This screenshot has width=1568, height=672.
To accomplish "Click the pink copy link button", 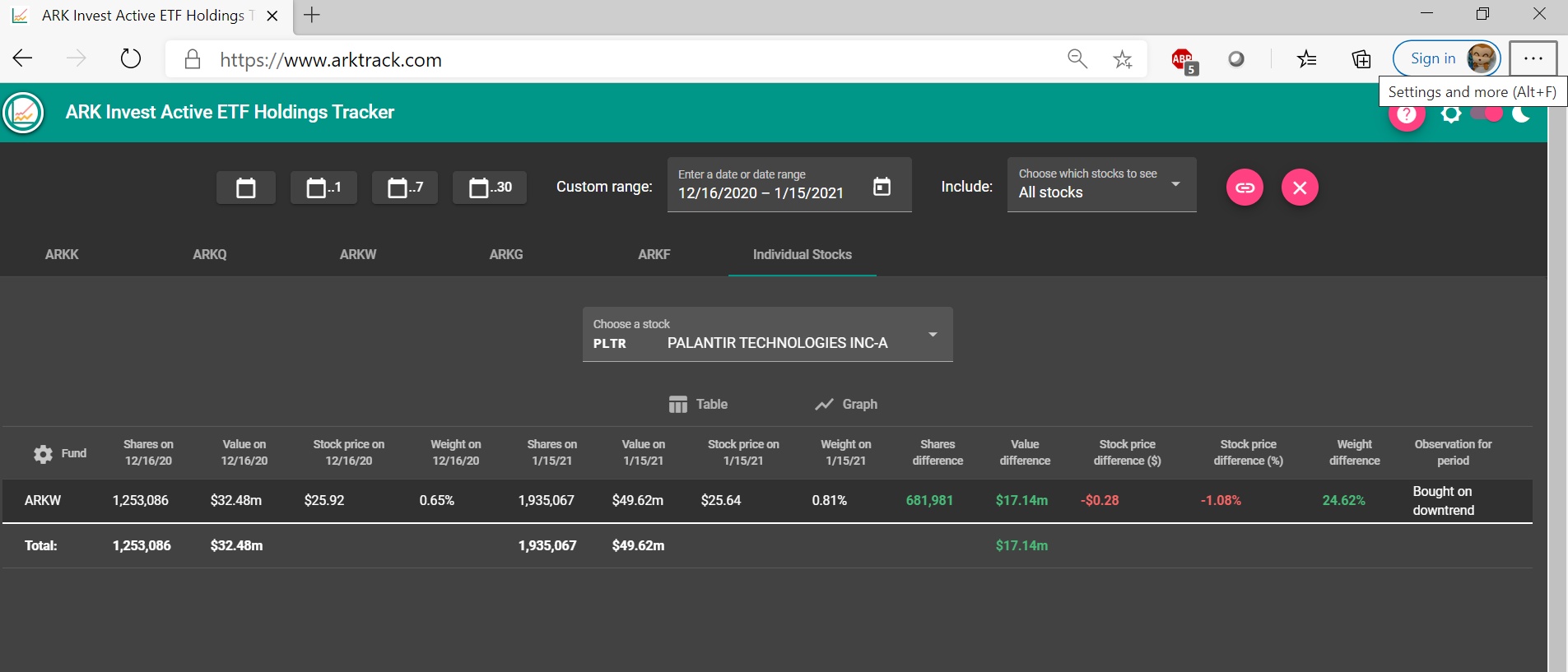I will point(1245,188).
